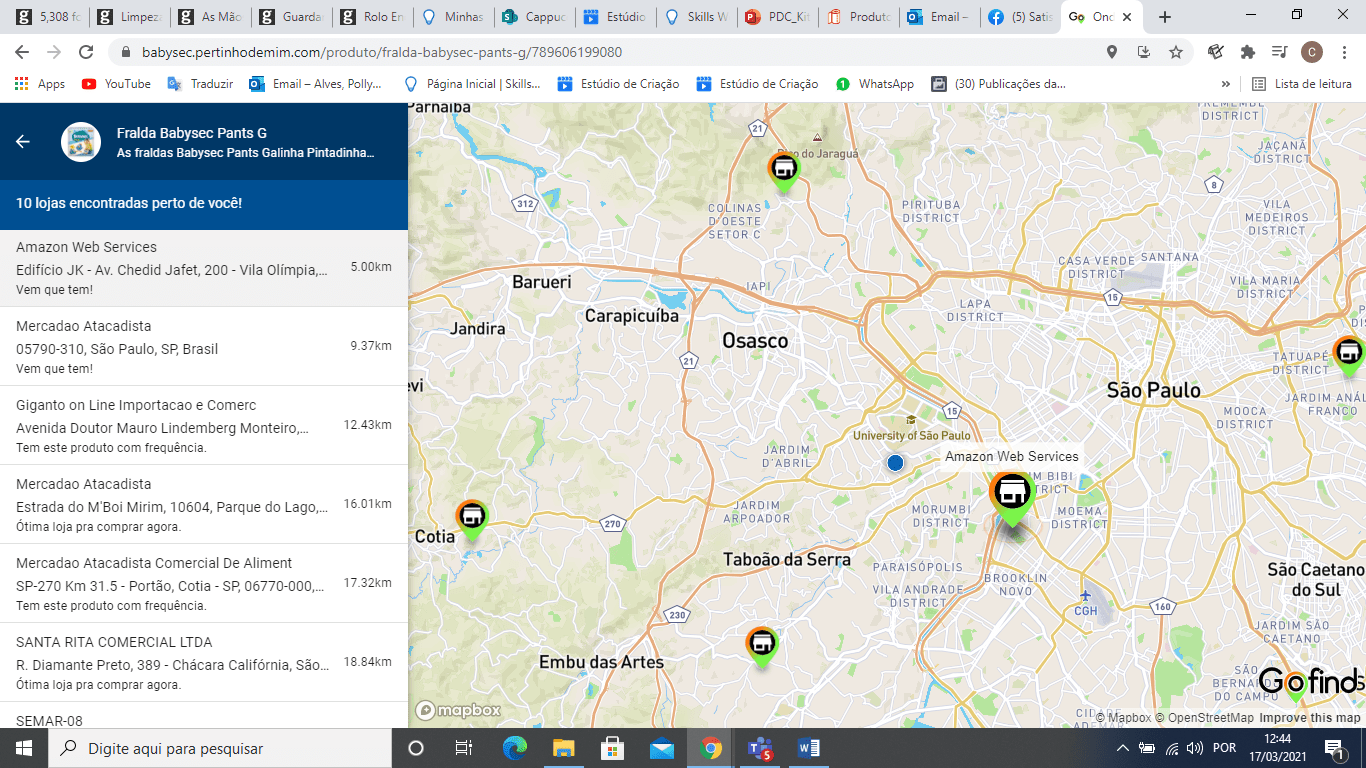Image resolution: width=1366 pixels, height=768 pixels.
Task: Open the Apps bookmark
Action: click(40, 84)
